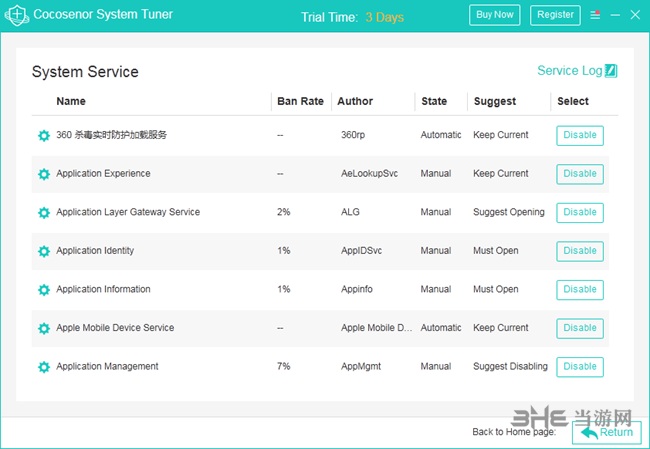The height and width of the screenshot is (449, 650).
Task: Click gear icon beside Application Layer Gateway Service
Action: [44, 212]
